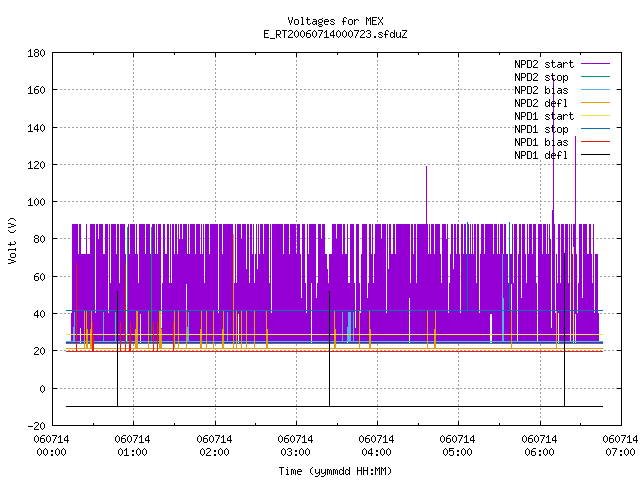640x480 pixels.
Task: Click the purple NPD2 start legend line
Action: [x=595, y=64]
